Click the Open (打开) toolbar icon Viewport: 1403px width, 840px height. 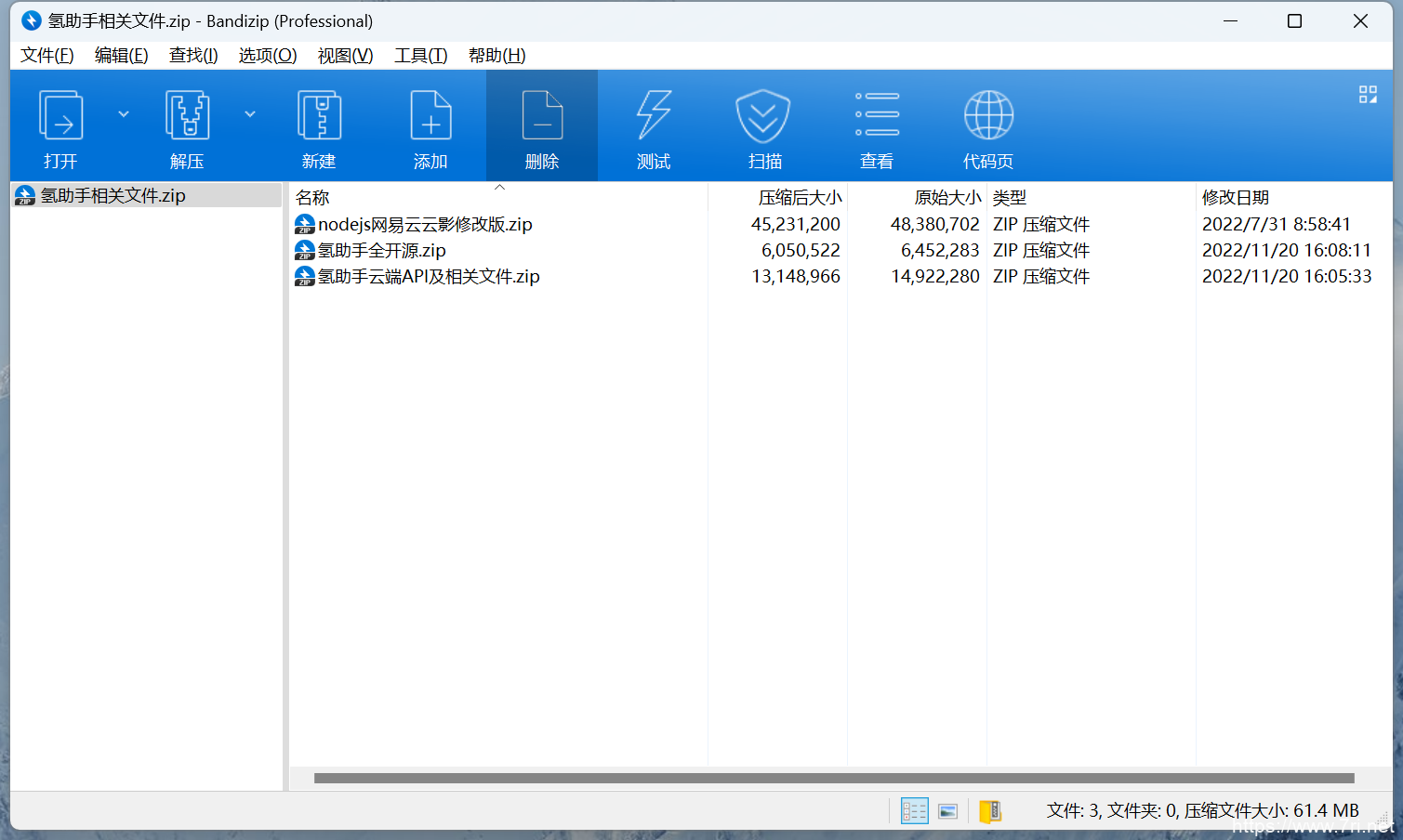61,116
